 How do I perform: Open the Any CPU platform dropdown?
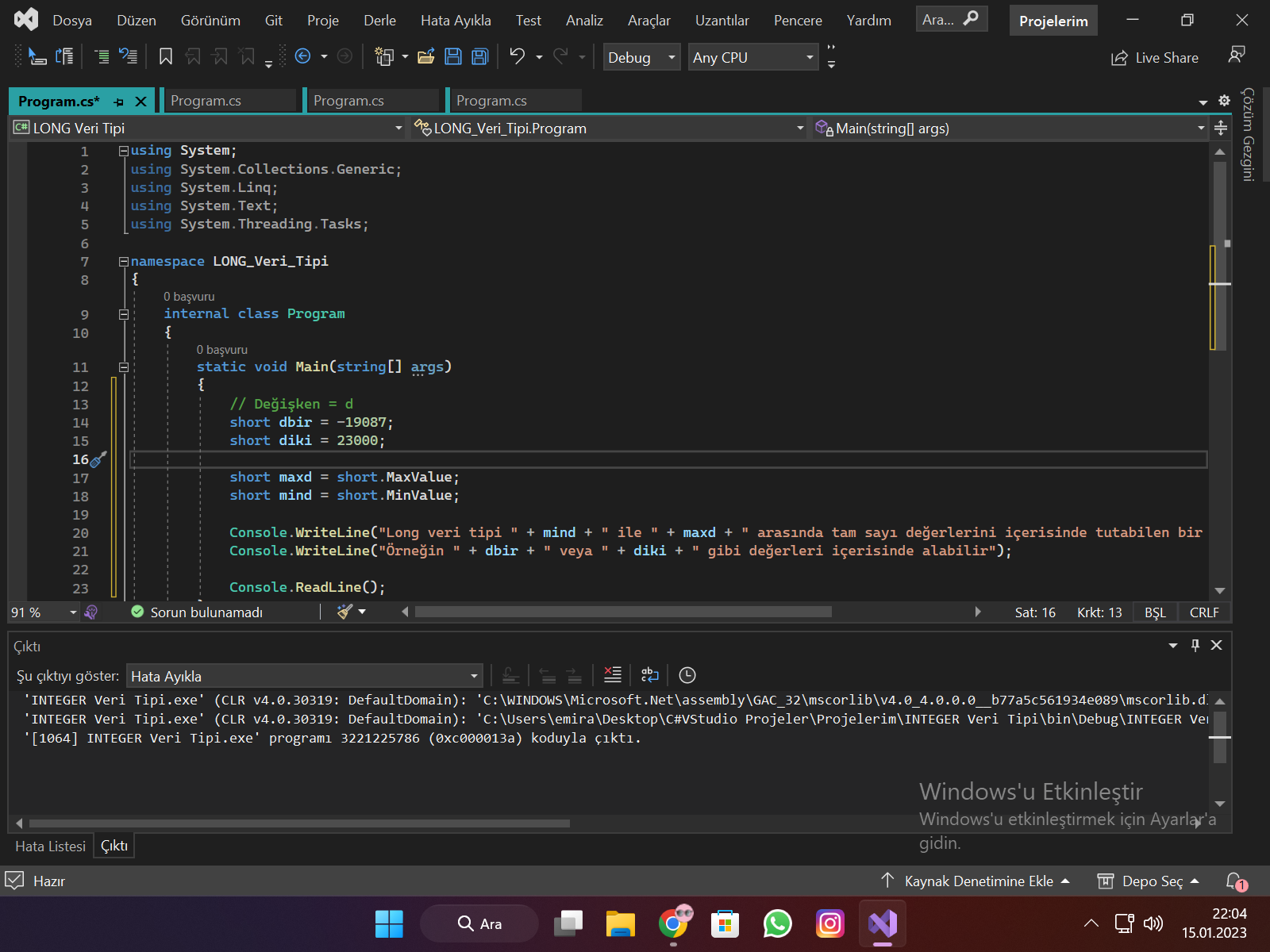click(752, 57)
